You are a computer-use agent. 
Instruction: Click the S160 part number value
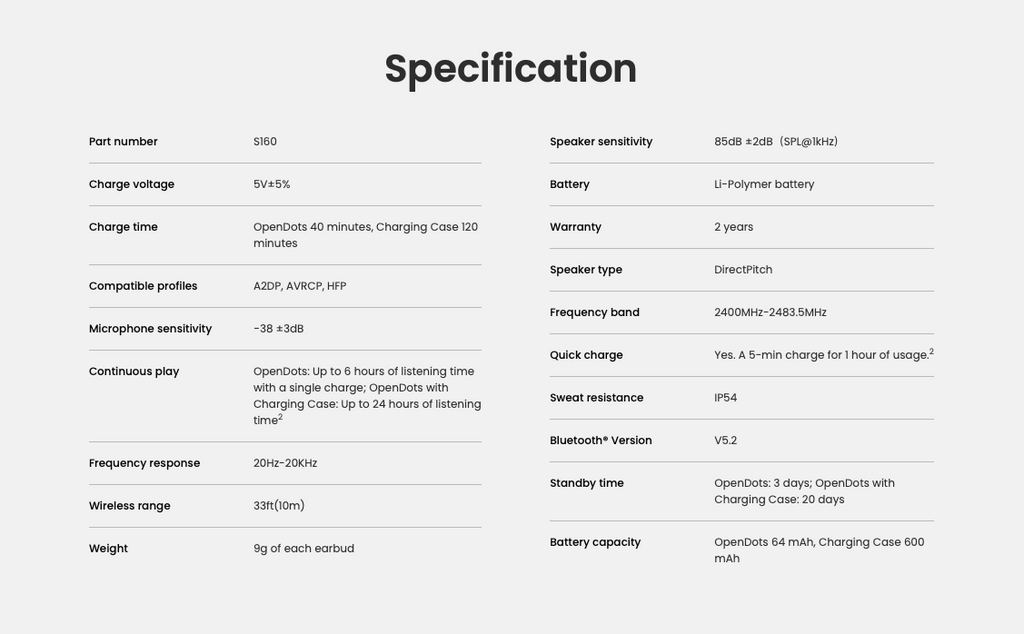pyautogui.click(x=264, y=142)
